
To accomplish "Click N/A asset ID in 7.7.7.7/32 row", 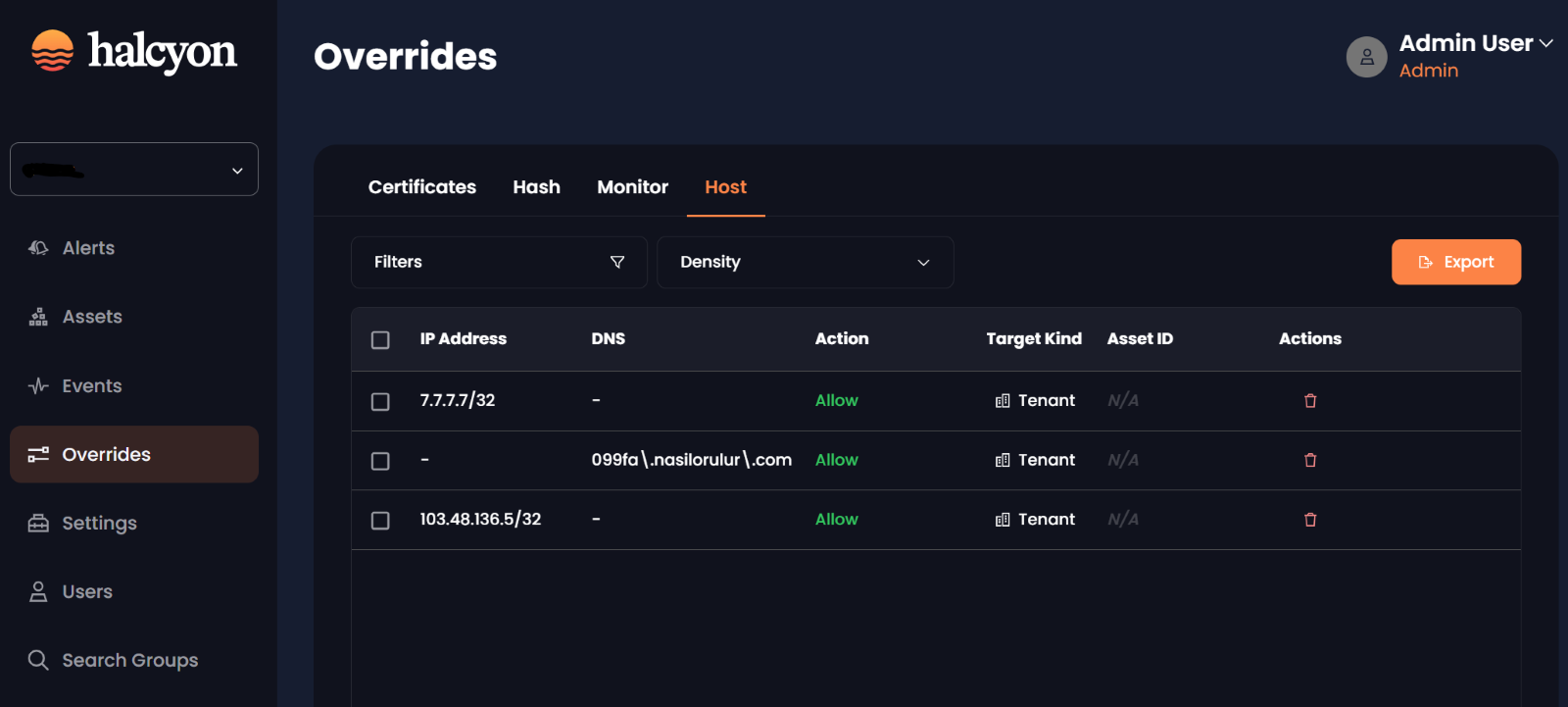I will [1123, 400].
